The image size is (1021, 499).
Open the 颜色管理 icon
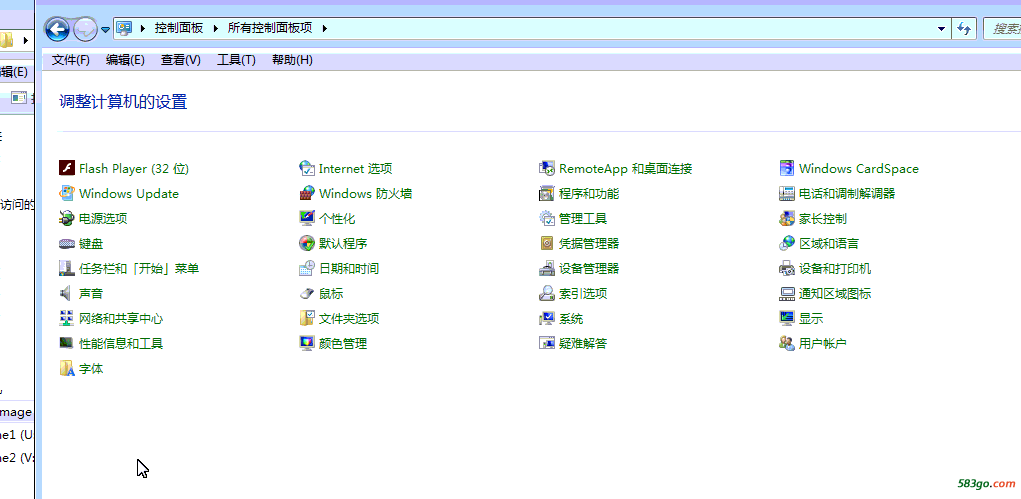(x=307, y=343)
